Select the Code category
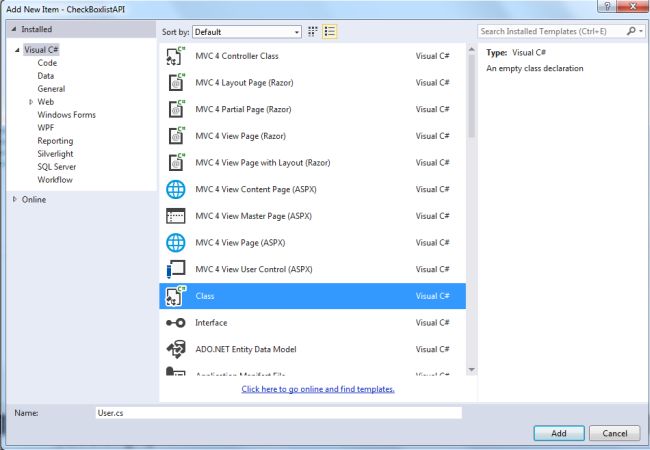The image size is (650, 450). click(47, 63)
